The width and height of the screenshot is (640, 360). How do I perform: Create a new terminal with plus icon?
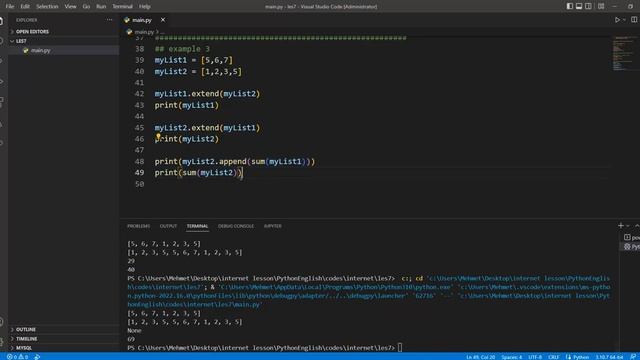(x=620, y=226)
